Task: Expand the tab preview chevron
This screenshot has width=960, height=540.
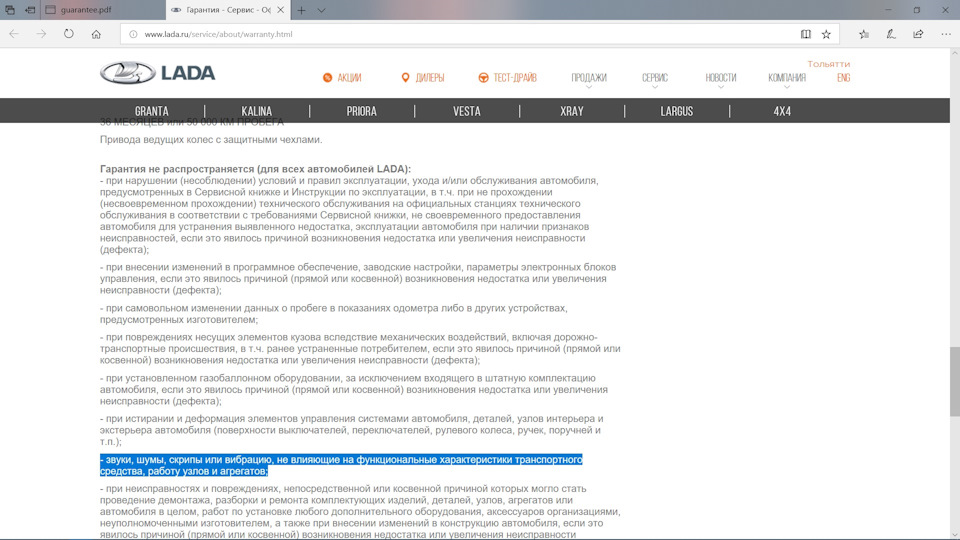Action: 321,9
